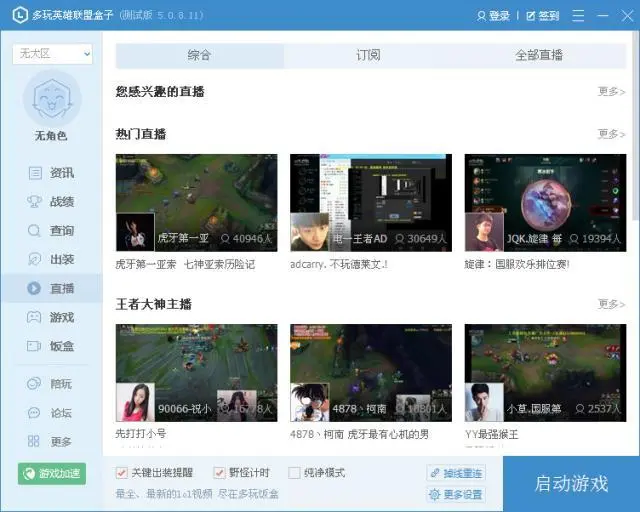
Task: Click the 更多设置 button
Action: [x=456, y=494]
